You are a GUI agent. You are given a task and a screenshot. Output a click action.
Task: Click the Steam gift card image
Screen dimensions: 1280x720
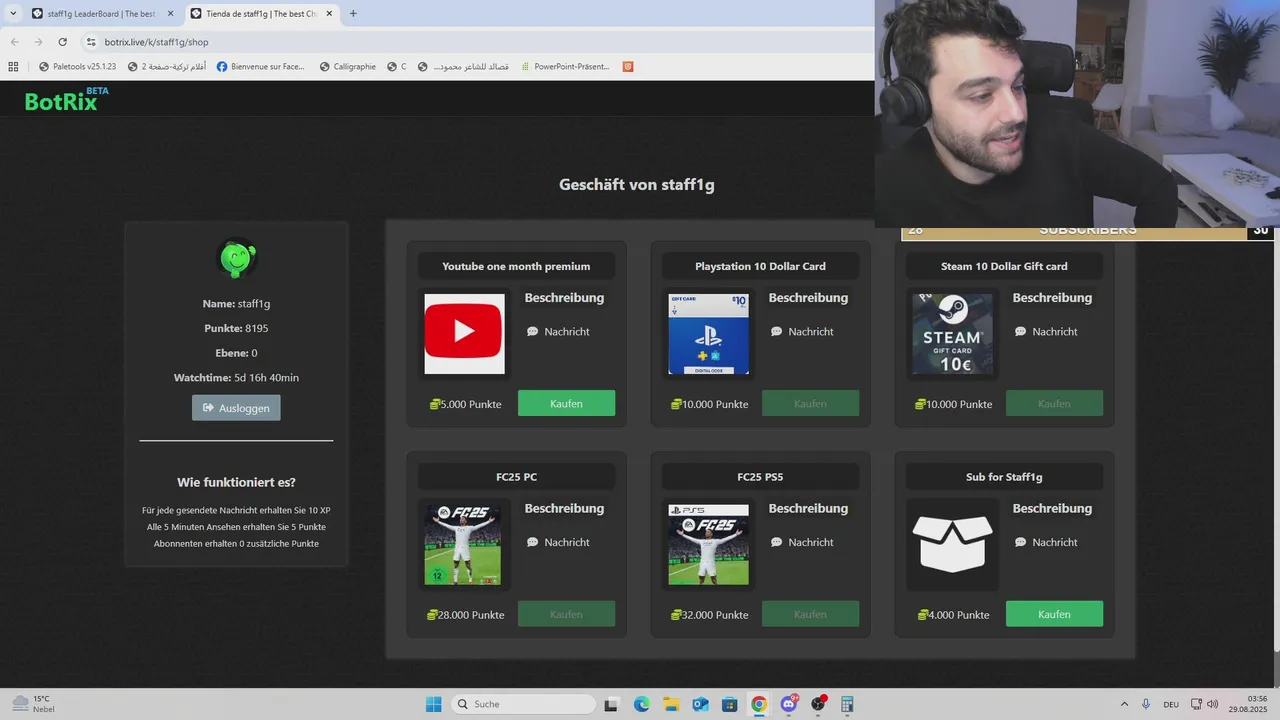click(x=952, y=334)
